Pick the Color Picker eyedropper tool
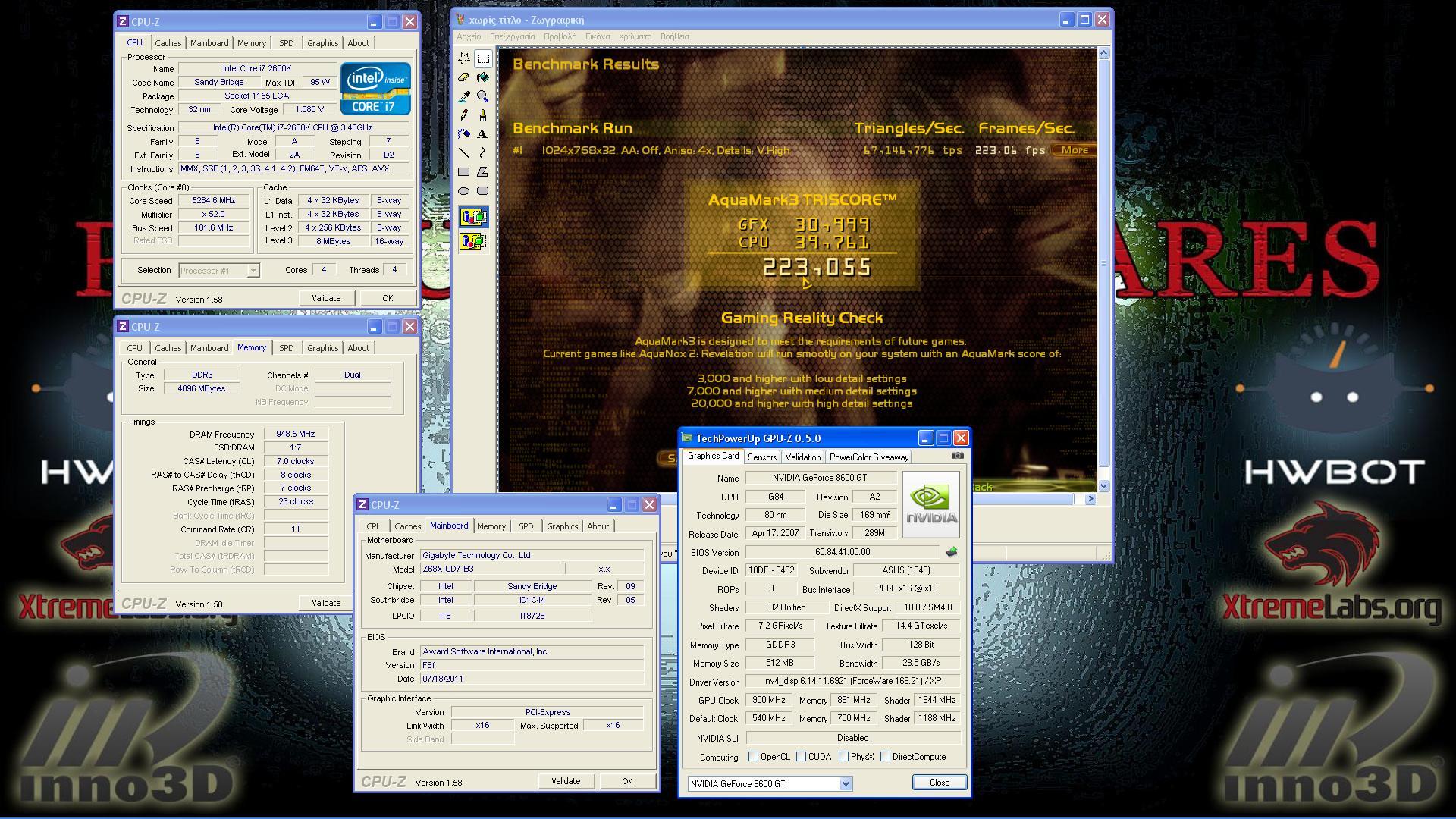Viewport: 1456px width, 819px height. click(464, 96)
